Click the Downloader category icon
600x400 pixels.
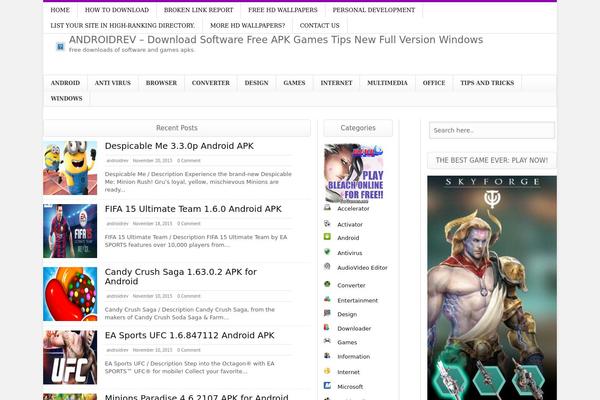pyautogui.click(x=327, y=327)
